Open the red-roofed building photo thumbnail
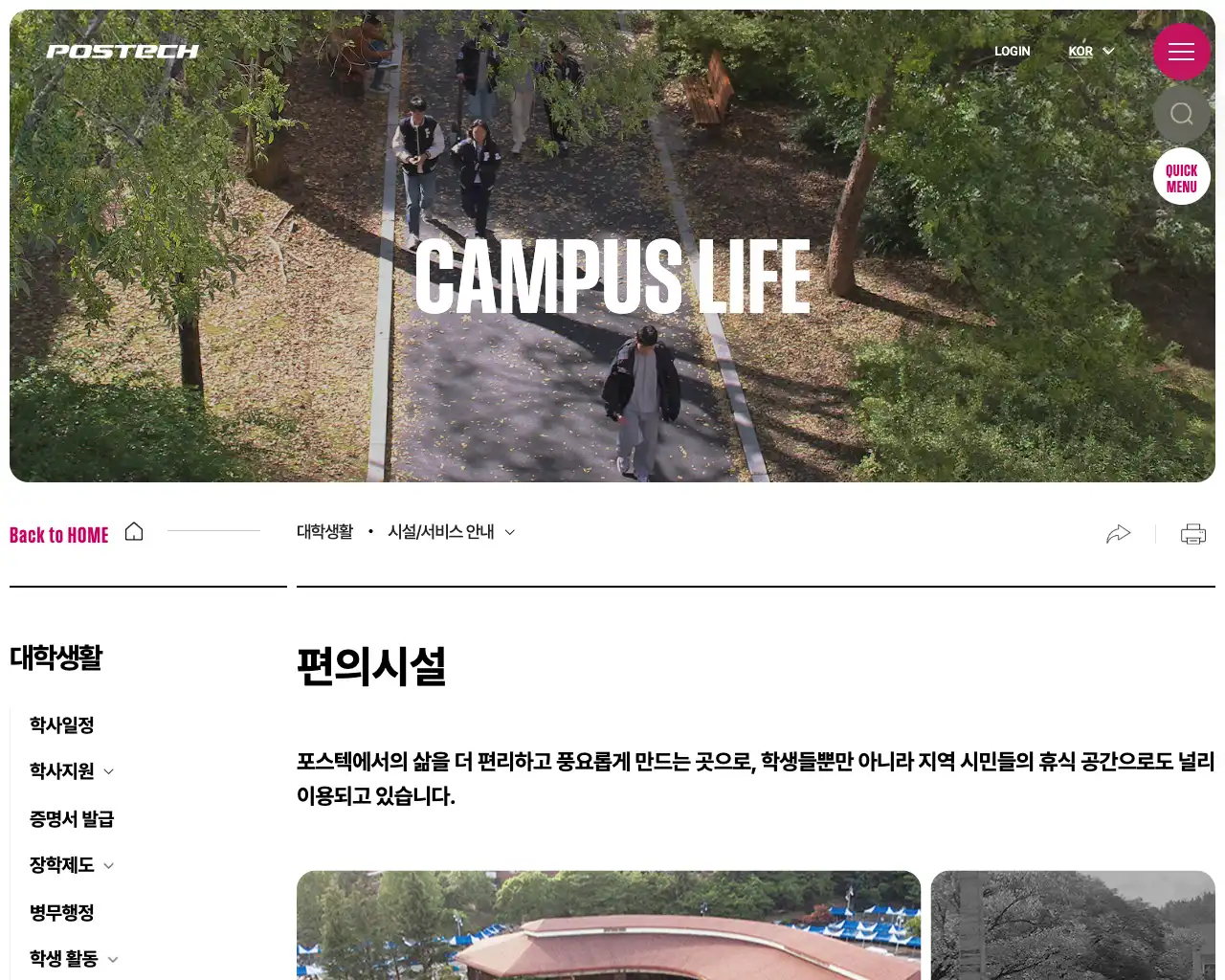Screen dimensions: 1225x980 pos(609,925)
